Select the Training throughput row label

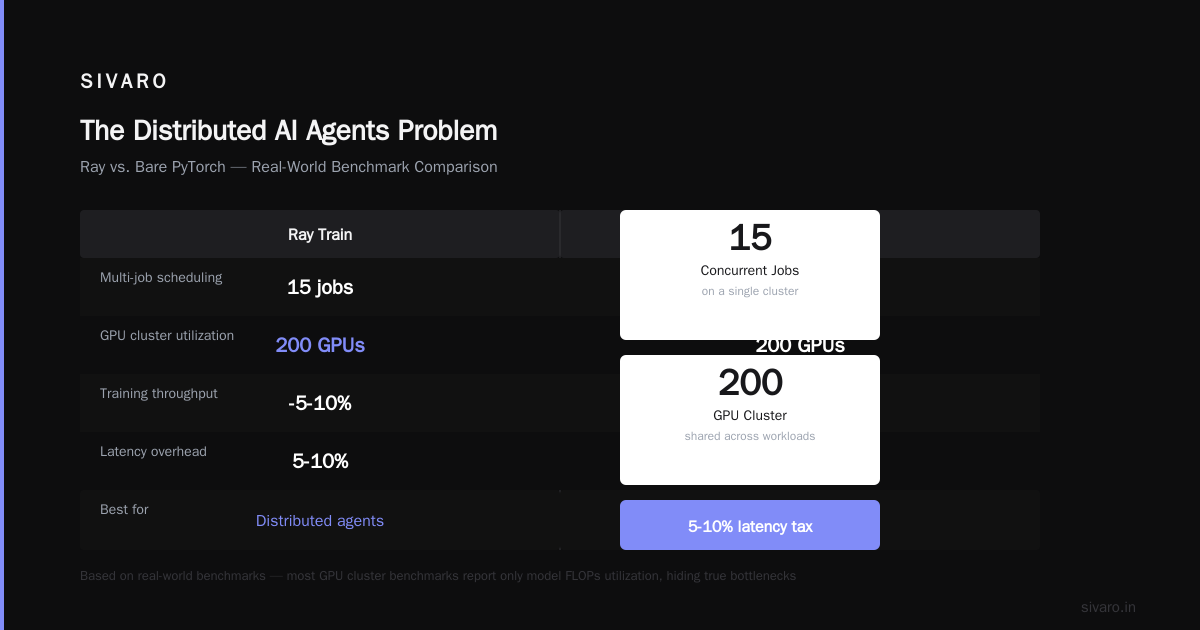[x=159, y=393]
